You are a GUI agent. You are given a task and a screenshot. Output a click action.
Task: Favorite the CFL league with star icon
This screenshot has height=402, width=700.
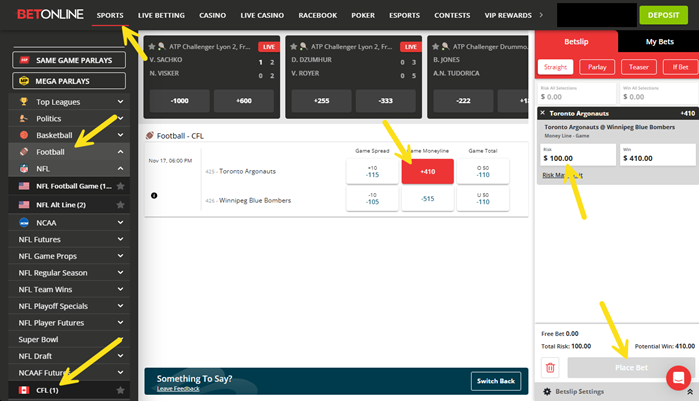tap(121, 389)
